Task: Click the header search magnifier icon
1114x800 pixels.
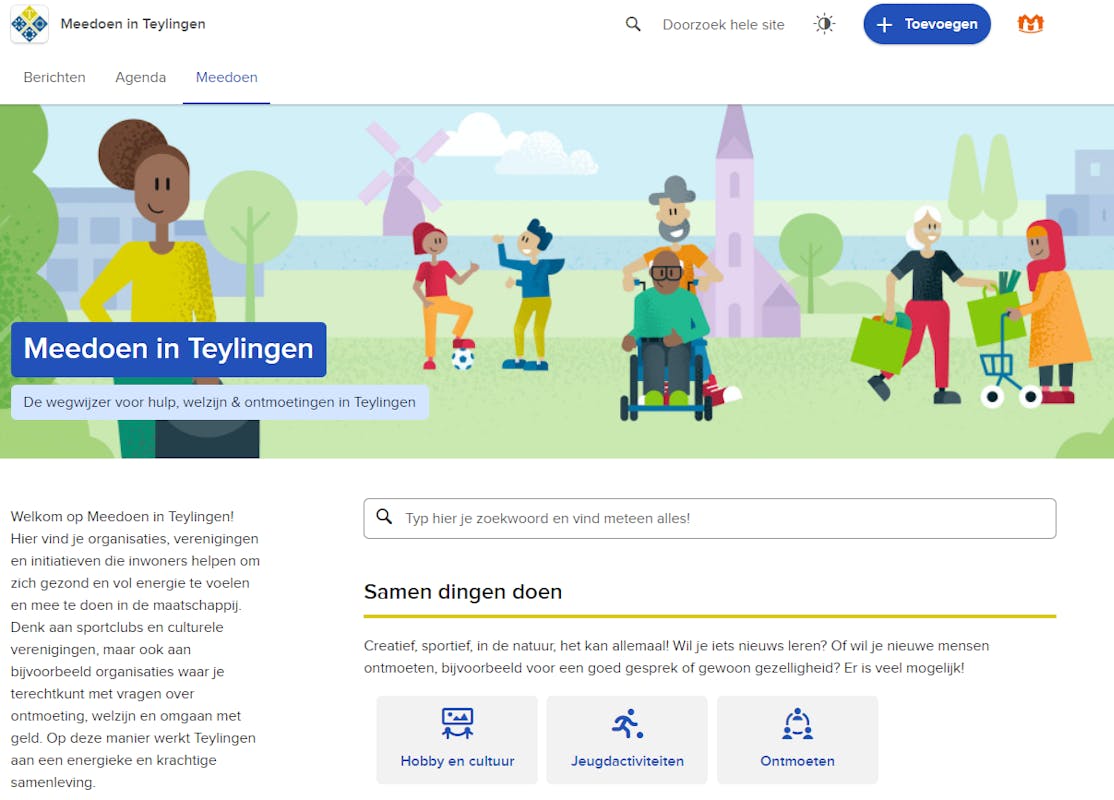Action: (632, 24)
